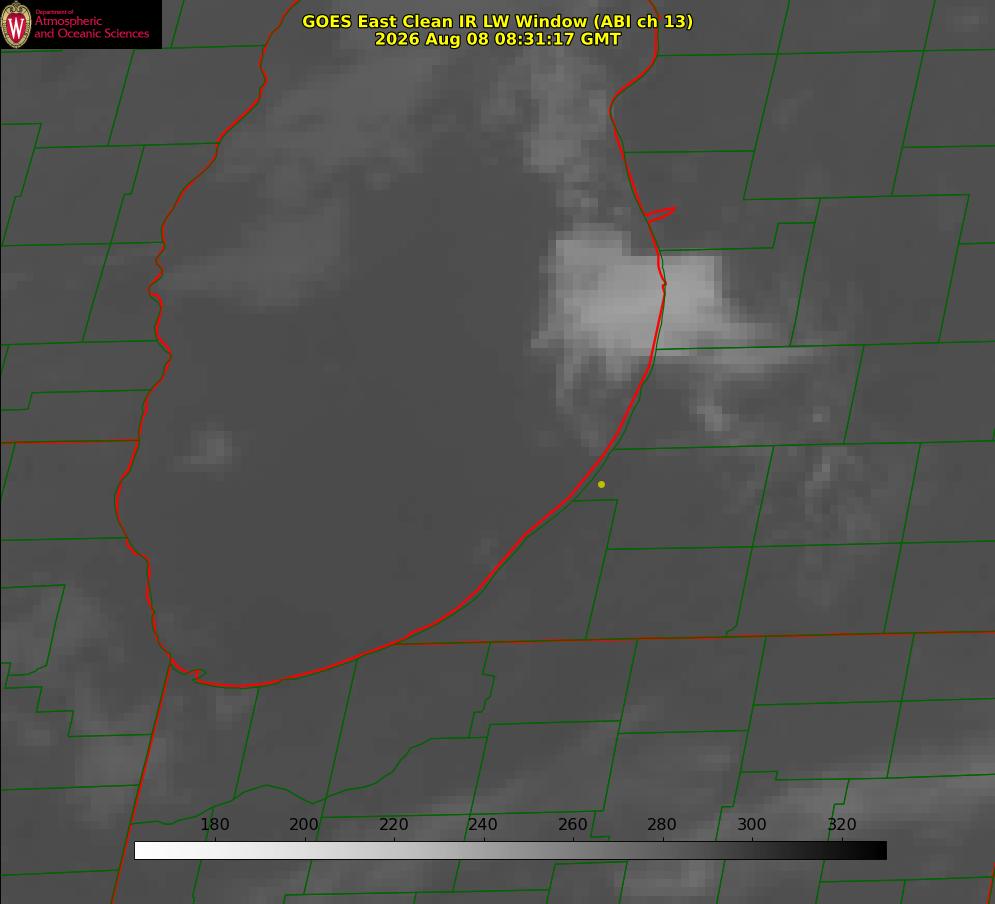
Task: Click the 180 label on the colorbar
Action: pyautogui.click(x=214, y=824)
